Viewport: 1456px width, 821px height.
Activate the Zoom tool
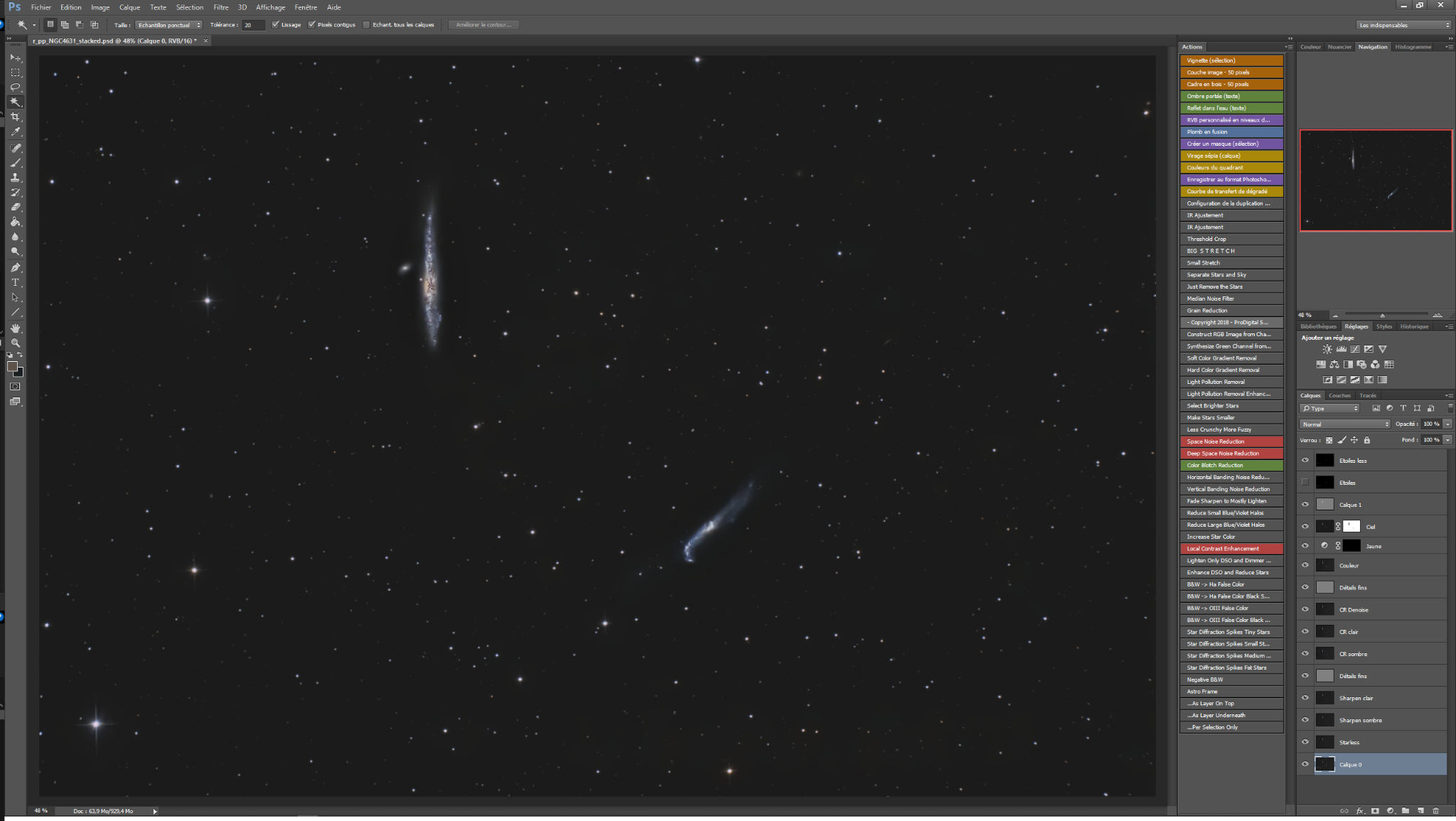tap(15, 343)
